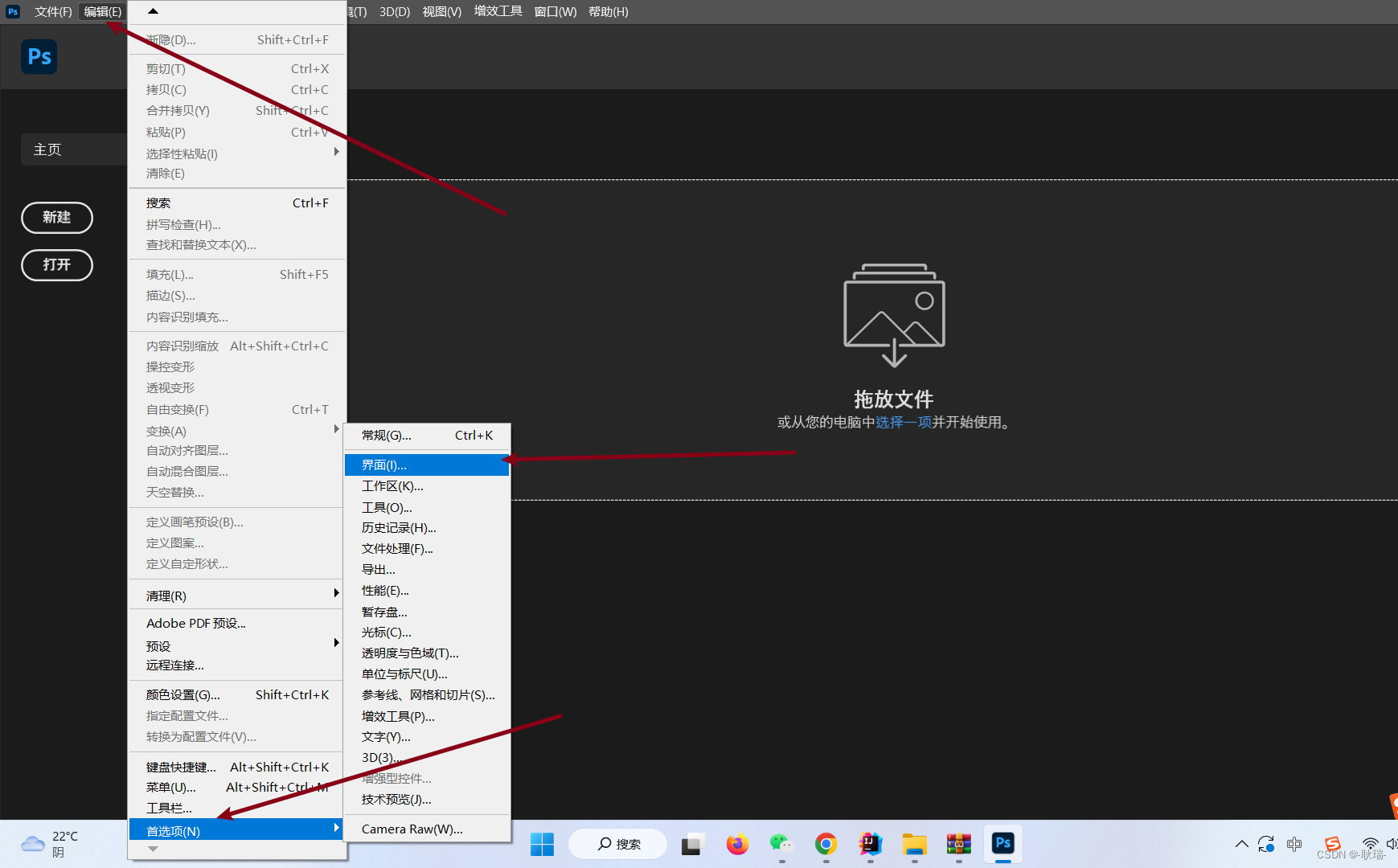Click the taskbar 搜索 box
The image size is (1398, 868).
(x=617, y=844)
